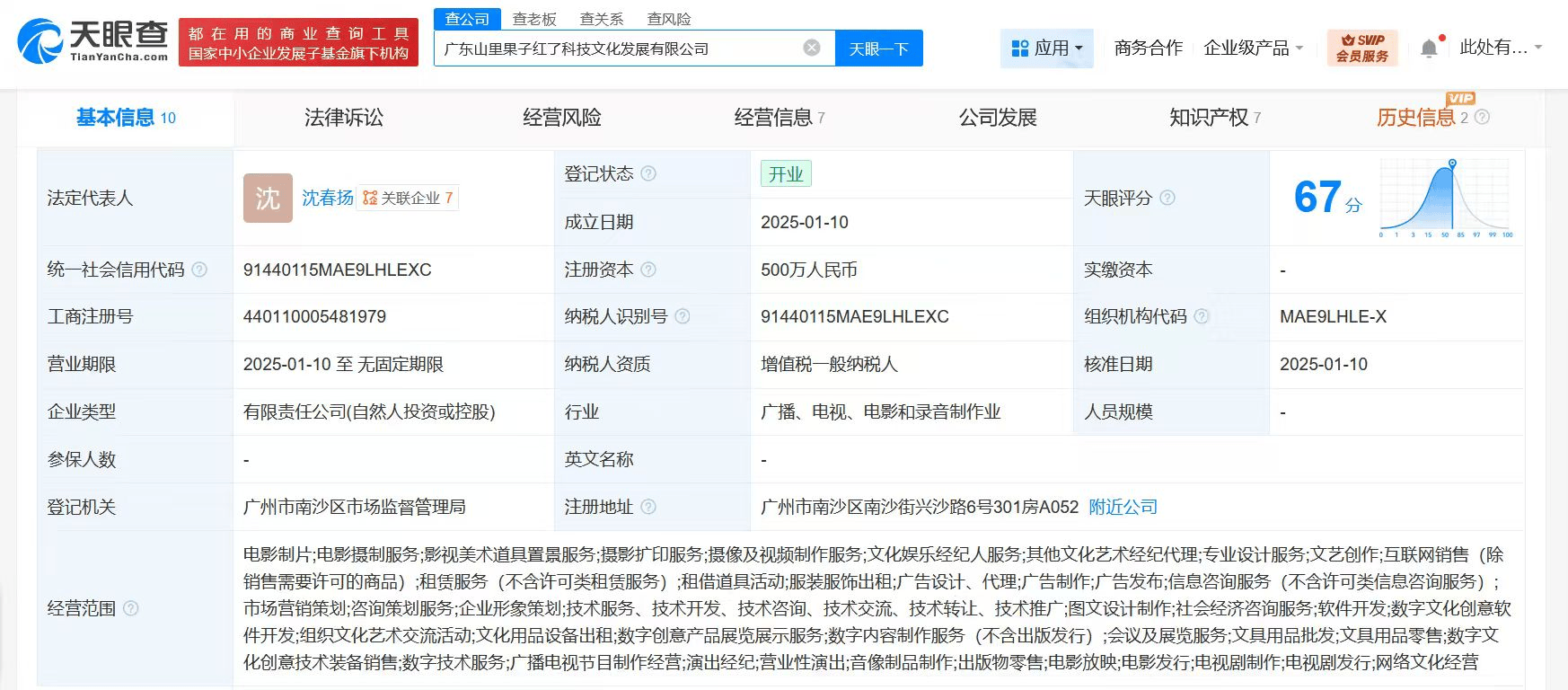The width and height of the screenshot is (1568, 690).
Task: Switch to the 法律诉讼 tab
Action: click(x=343, y=118)
